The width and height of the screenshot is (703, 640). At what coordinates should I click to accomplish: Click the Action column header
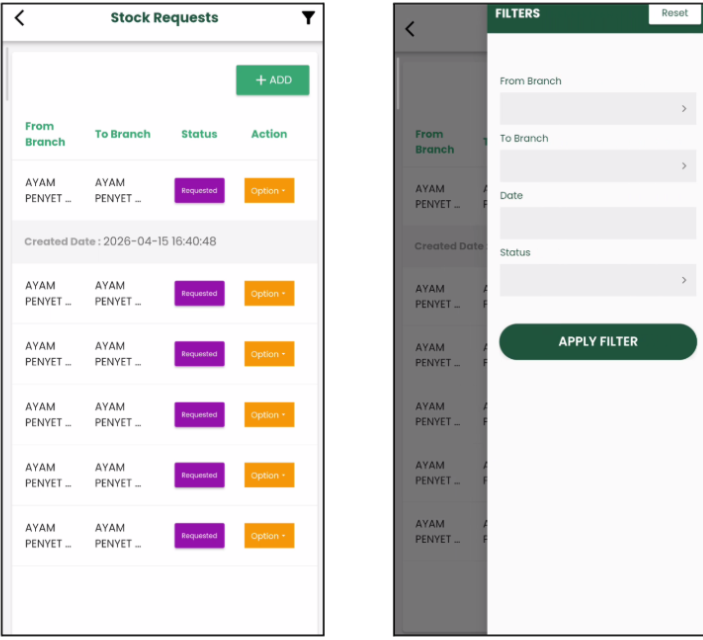(269, 134)
